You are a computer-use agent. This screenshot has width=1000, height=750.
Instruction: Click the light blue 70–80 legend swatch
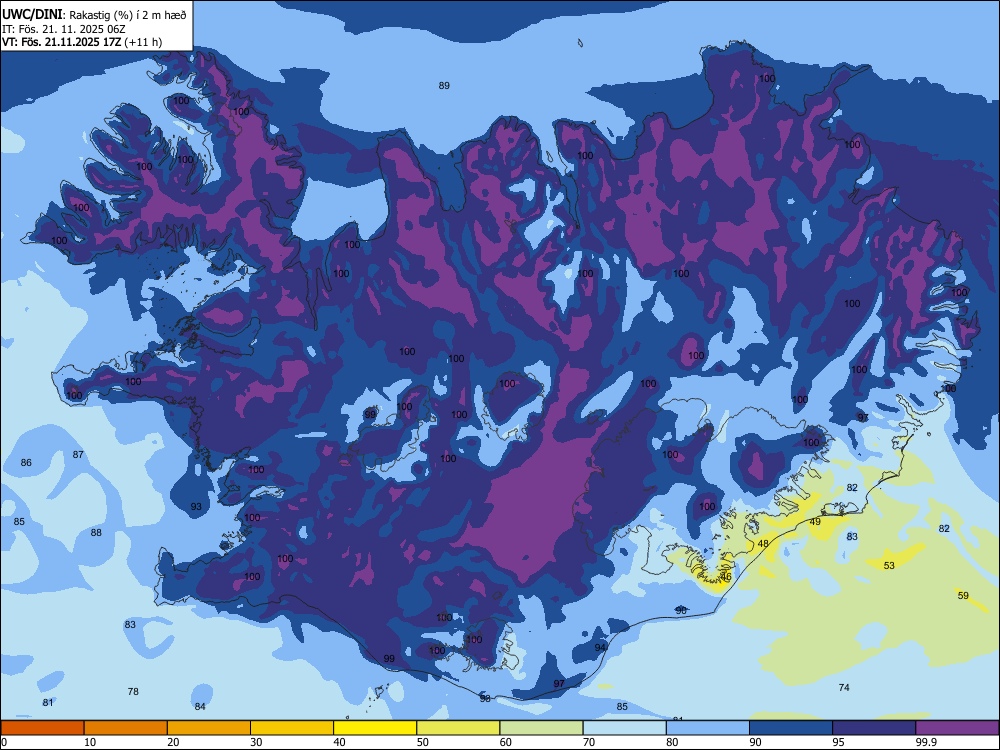point(624,728)
